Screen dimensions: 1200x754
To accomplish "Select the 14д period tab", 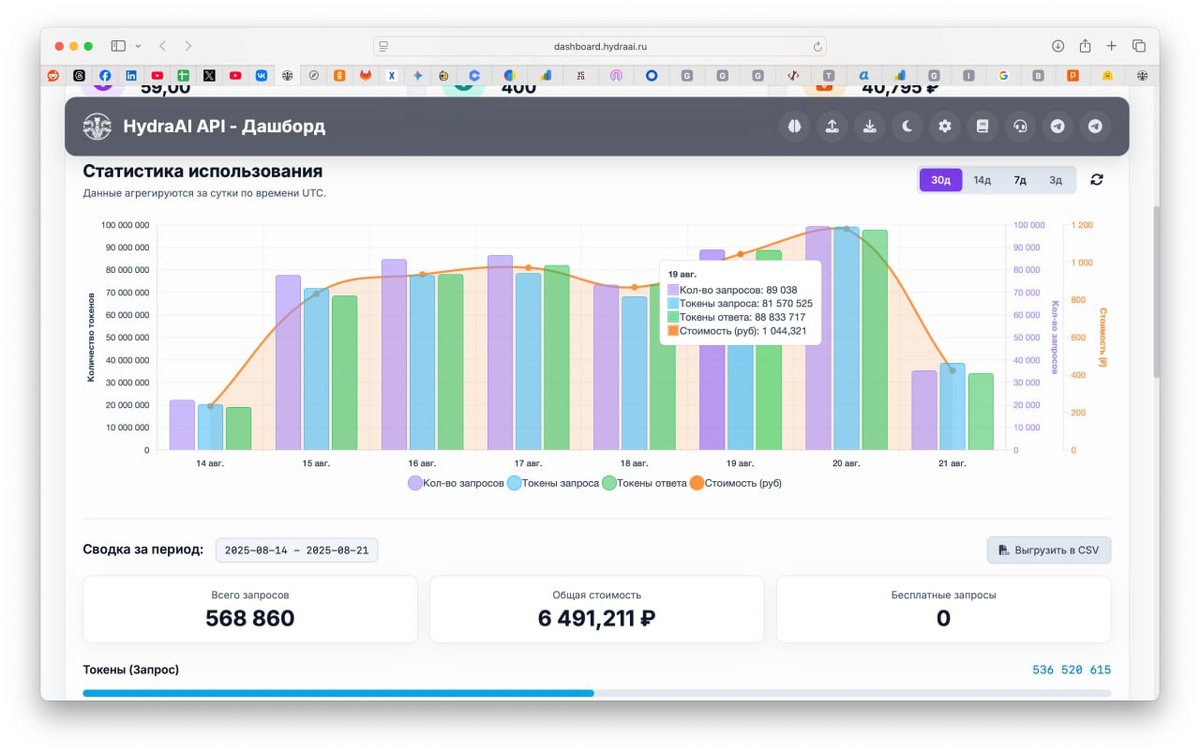I will pos(982,180).
